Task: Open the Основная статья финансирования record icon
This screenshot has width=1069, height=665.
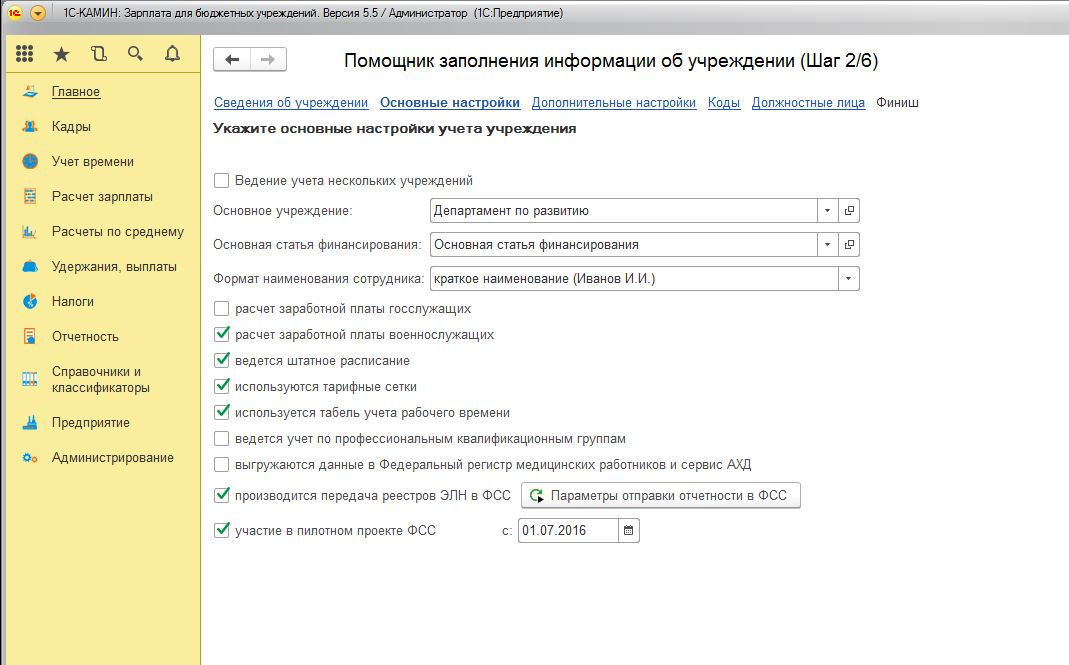Action: point(849,244)
